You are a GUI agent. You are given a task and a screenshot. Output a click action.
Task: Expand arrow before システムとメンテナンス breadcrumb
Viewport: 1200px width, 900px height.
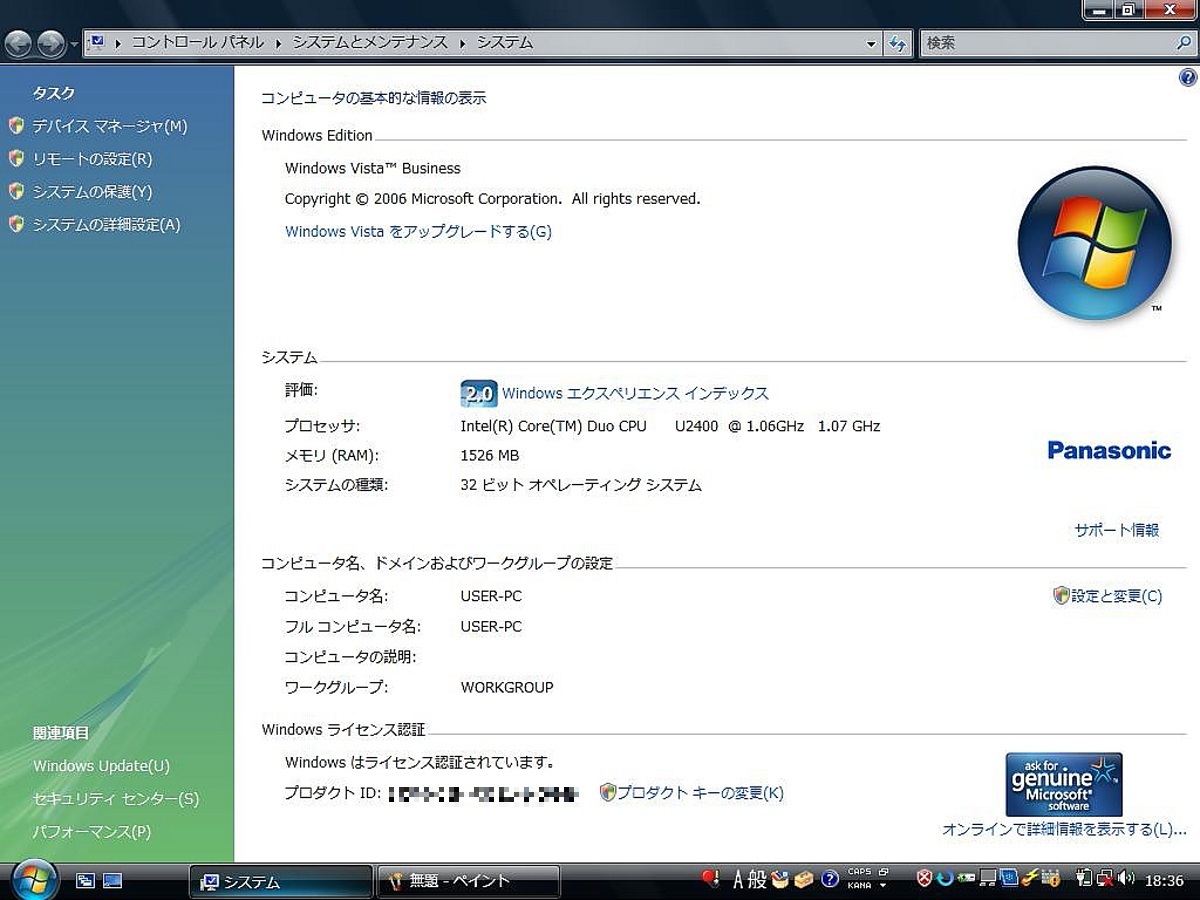pyautogui.click(x=281, y=43)
